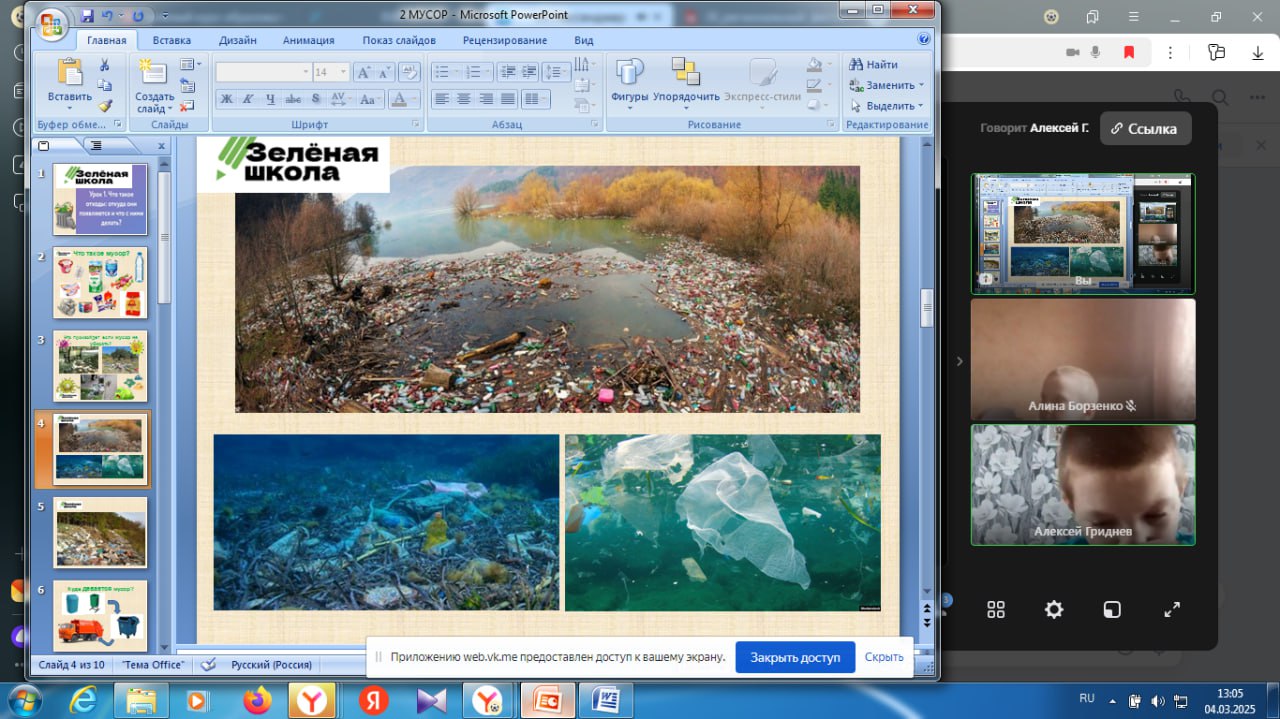Click the Вставить paste button
This screenshot has height=719, width=1280.
click(x=69, y=82)
